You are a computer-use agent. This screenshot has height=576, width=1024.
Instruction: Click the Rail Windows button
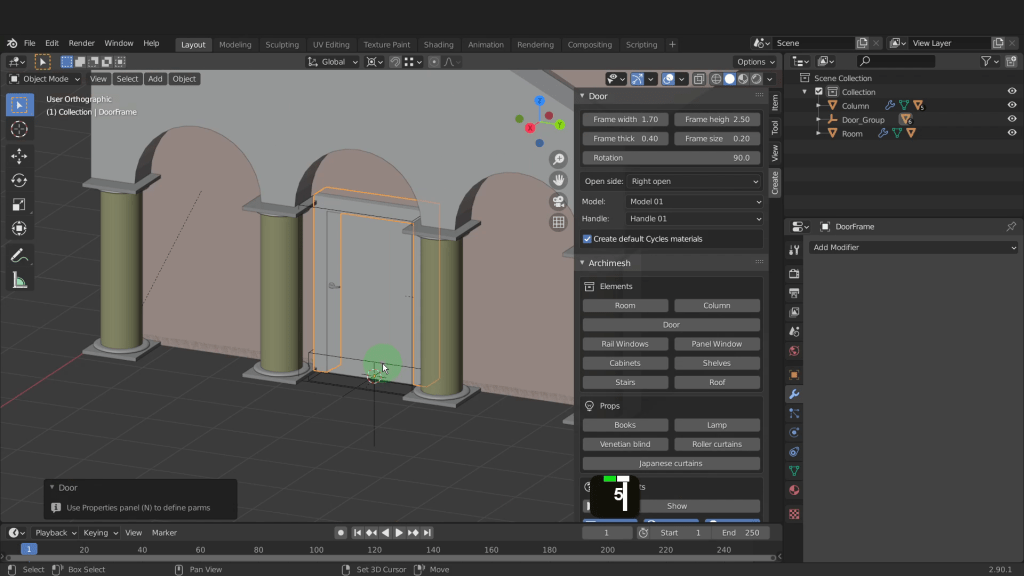point(625,344)
